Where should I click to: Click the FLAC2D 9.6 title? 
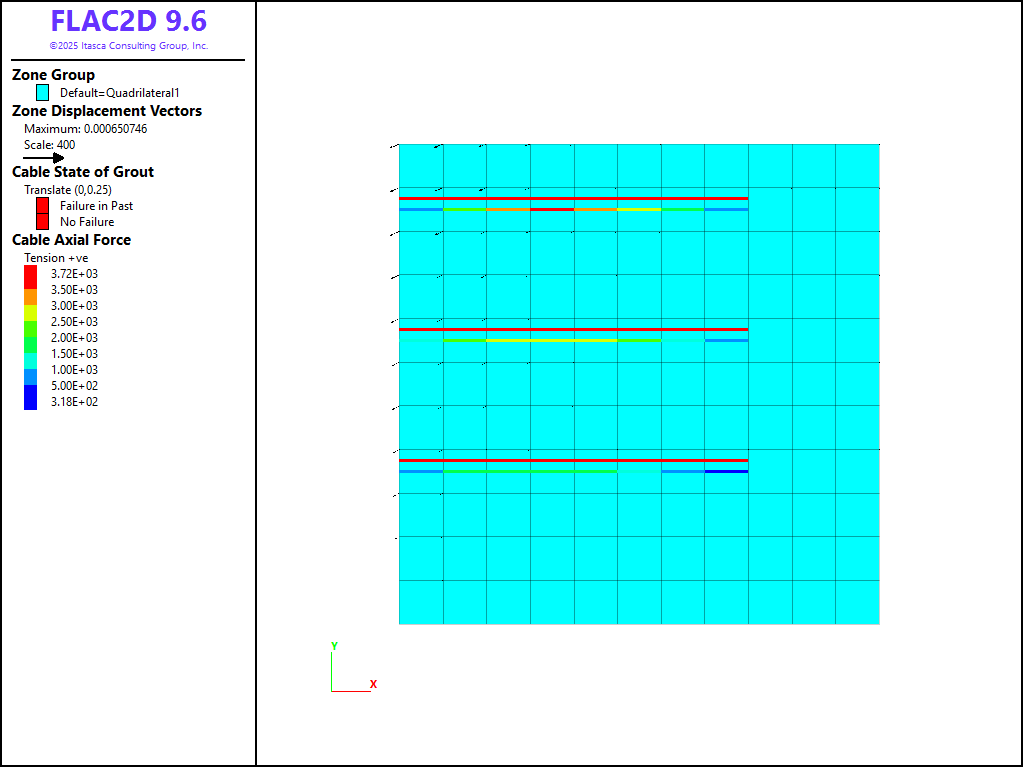click(x=128, y=22)
